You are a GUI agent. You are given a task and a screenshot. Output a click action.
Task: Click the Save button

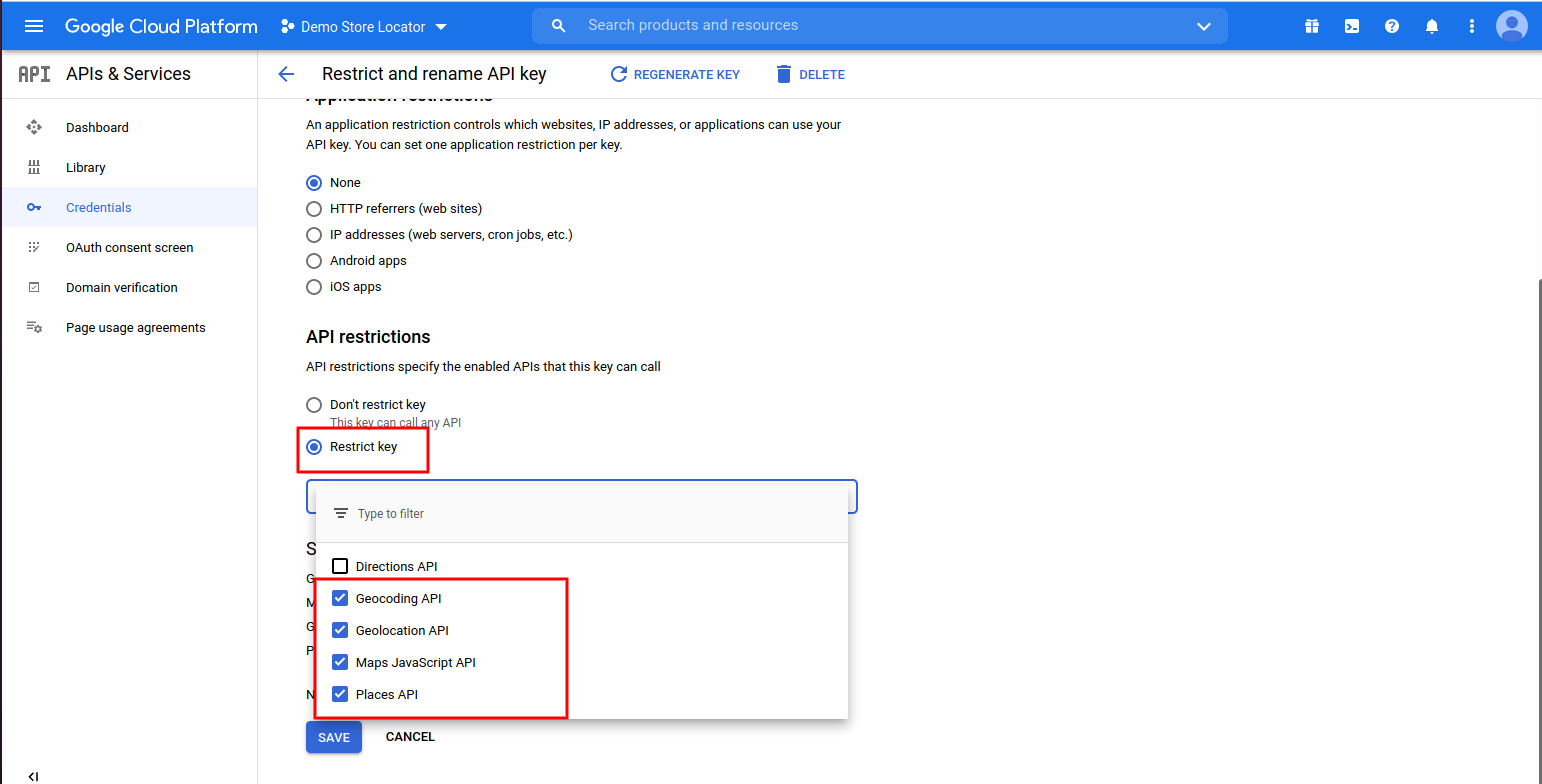[x=333, y=737]
